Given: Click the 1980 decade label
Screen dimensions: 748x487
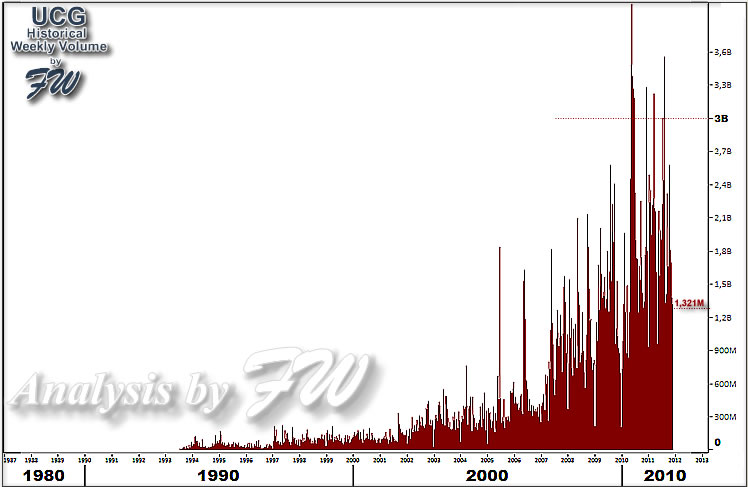Looking at the screenshot, I should pos(43,476).
